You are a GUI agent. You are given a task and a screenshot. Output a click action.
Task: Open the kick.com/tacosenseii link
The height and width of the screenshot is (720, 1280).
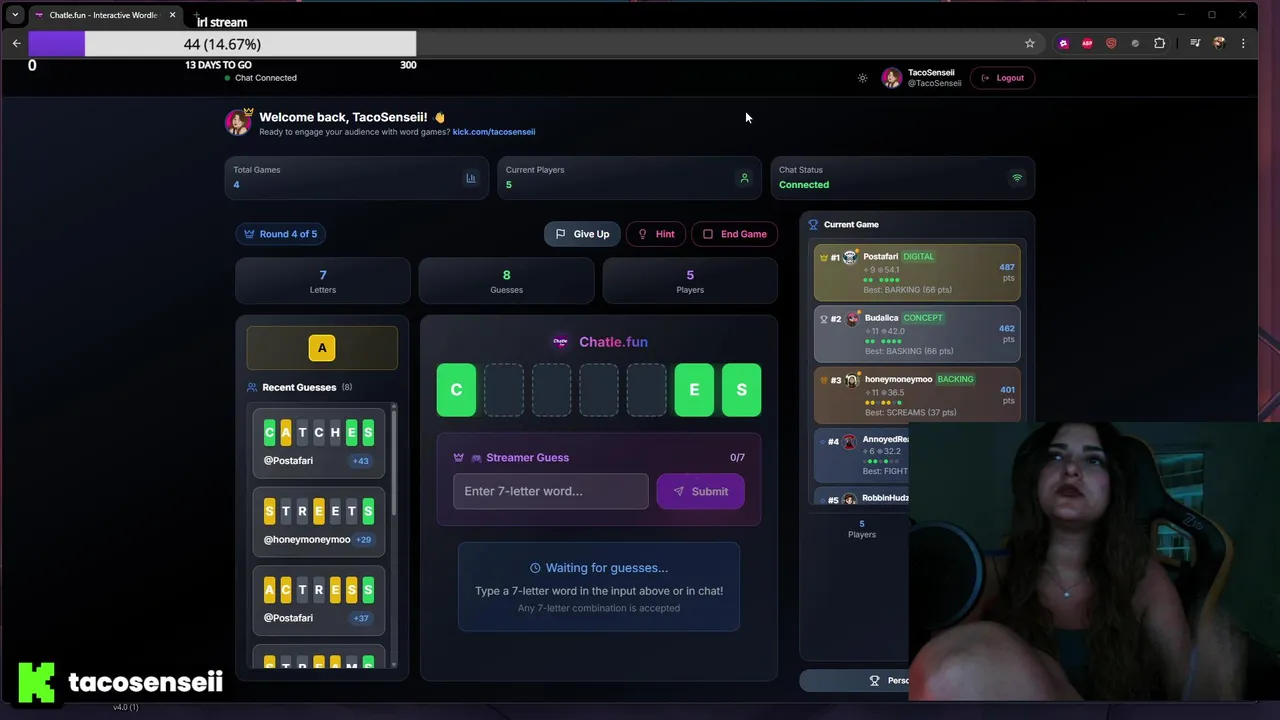[493, 132]
